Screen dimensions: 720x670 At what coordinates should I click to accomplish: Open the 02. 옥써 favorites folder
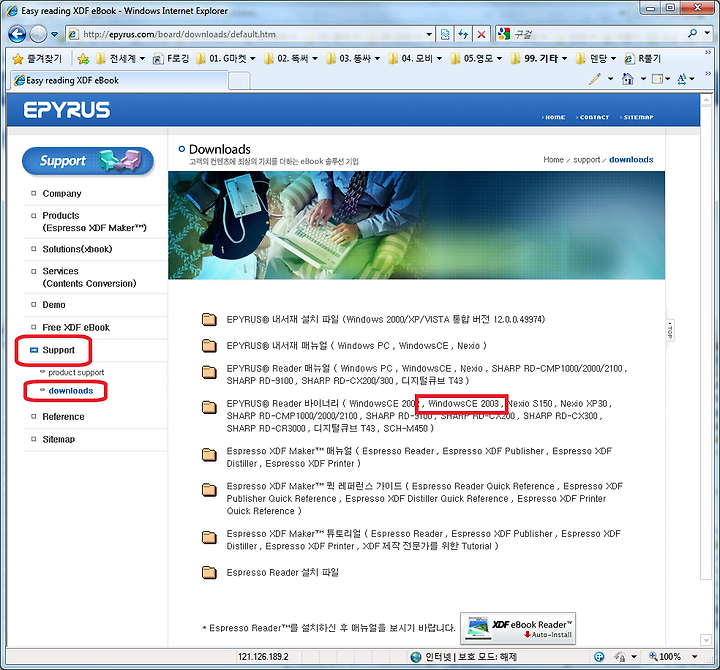click(291, 59)
